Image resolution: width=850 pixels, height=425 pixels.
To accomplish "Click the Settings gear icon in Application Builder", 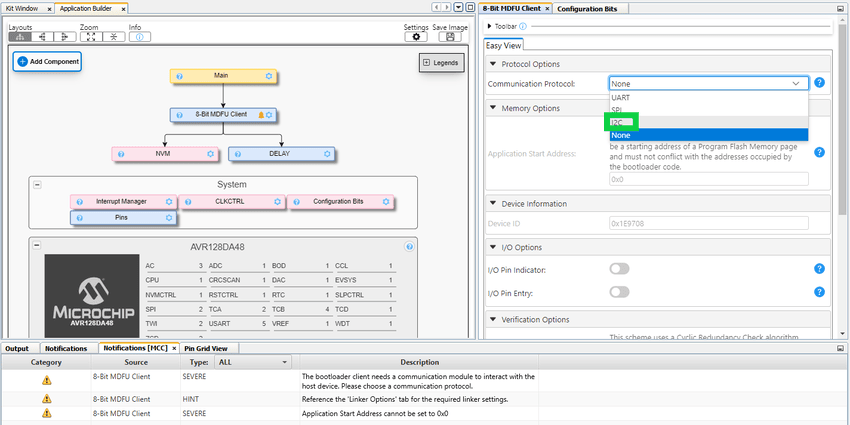I will coord(416,36).
